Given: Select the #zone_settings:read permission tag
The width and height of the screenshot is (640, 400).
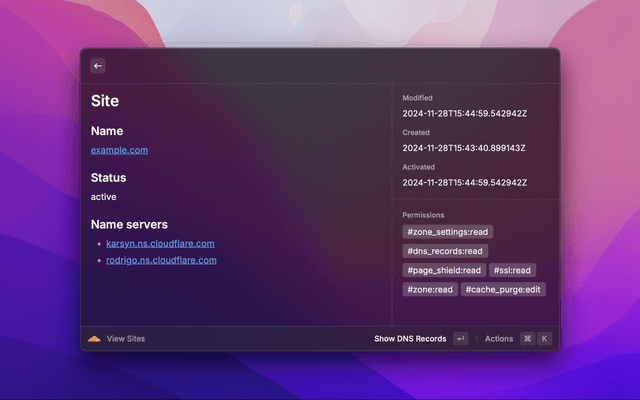Looking at the screenshot, I should point(447,232).
